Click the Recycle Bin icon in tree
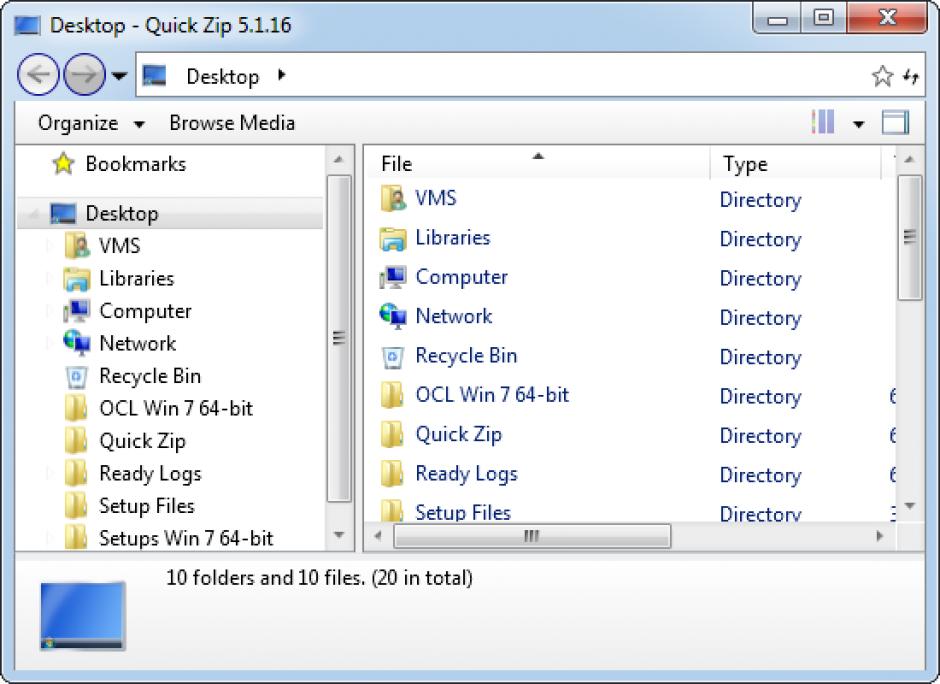 pyautogui.click(x=77, y=376)
